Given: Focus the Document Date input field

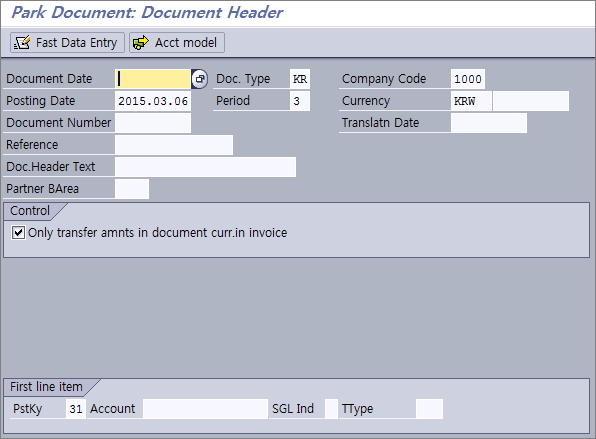Looking at the screenshot, I should (x=153, y=79).
